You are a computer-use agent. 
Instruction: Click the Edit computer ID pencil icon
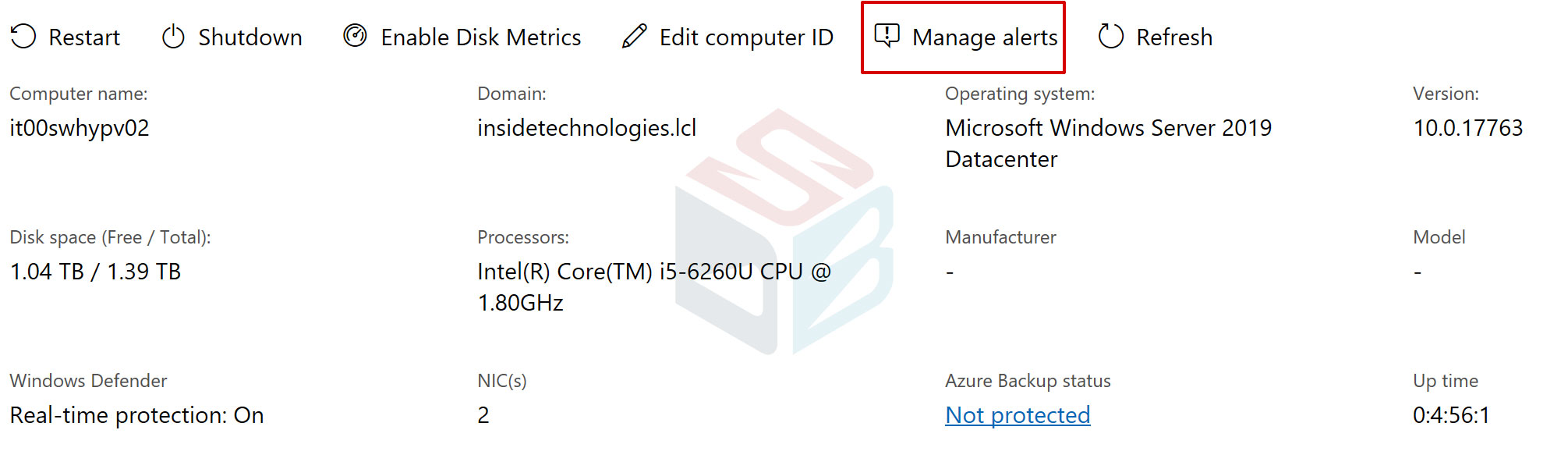[635, 36]
